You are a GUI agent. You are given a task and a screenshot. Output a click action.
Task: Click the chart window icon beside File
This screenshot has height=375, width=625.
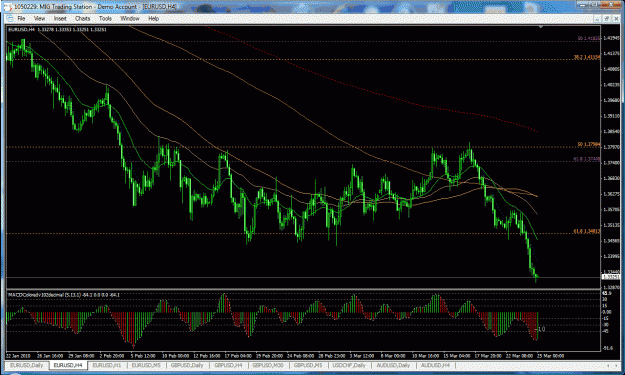point(9,18)
